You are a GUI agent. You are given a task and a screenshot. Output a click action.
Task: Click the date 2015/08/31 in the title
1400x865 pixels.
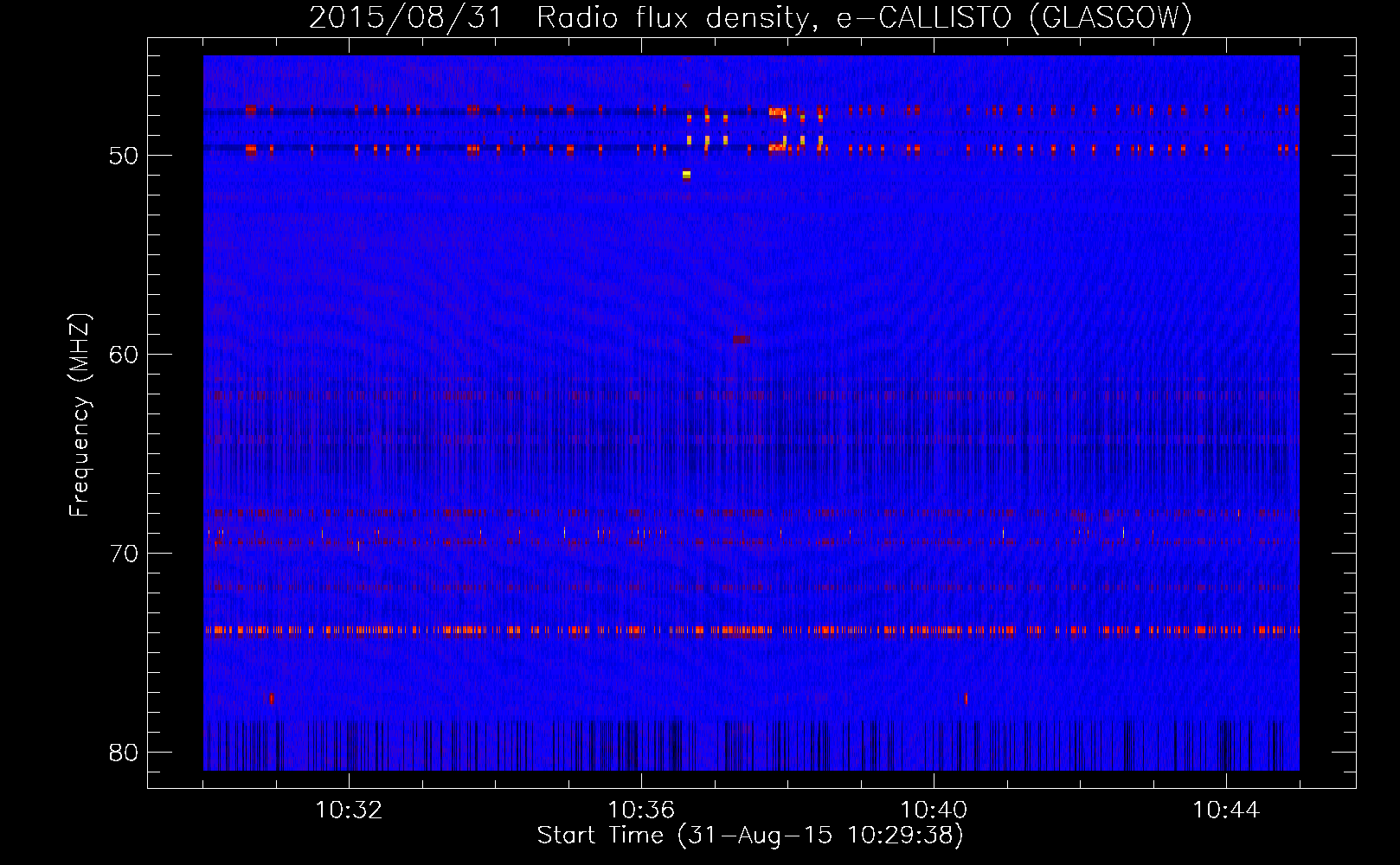[x=406, y=17]
